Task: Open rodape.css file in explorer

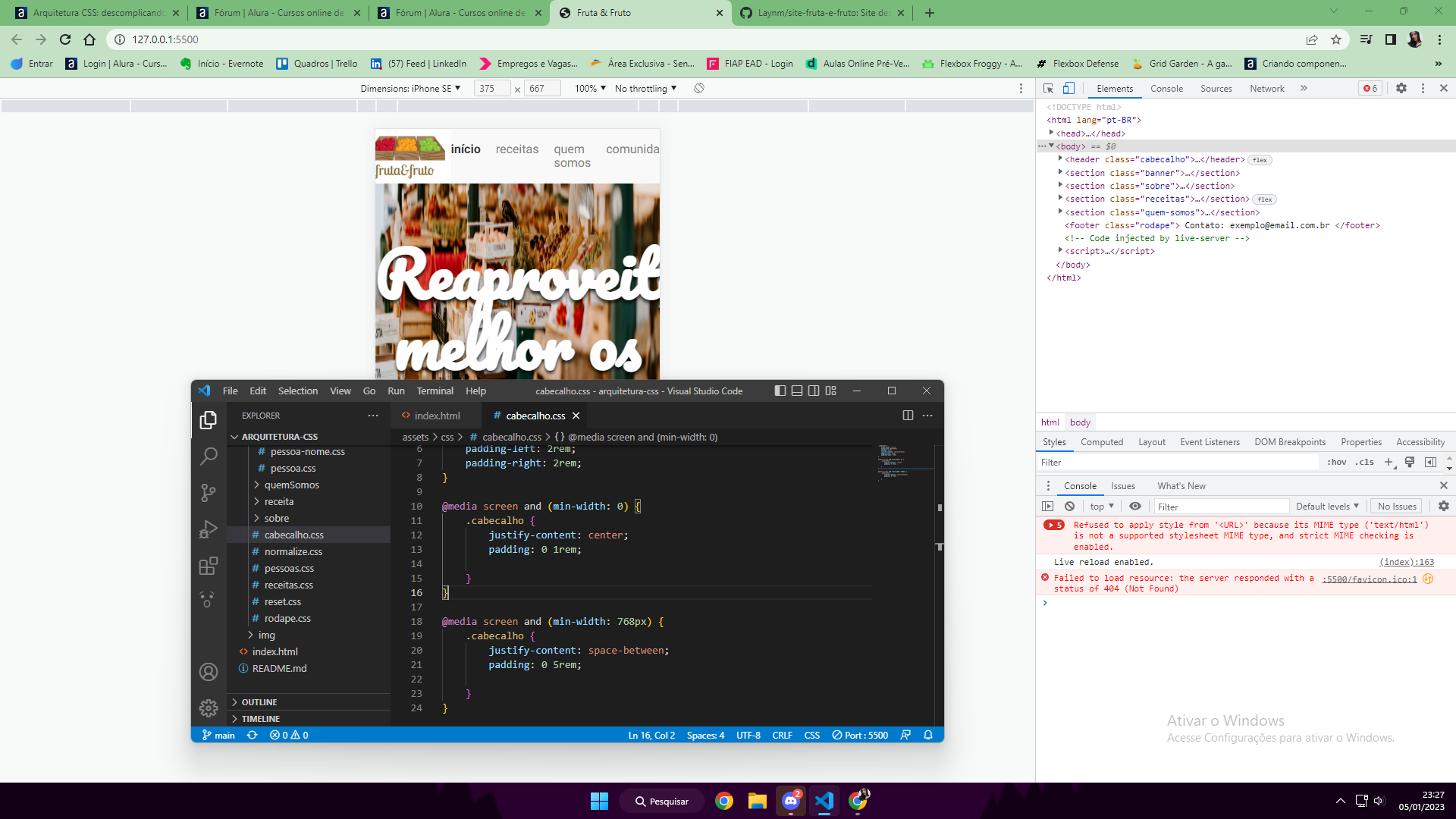Action: tap(287, 619)
